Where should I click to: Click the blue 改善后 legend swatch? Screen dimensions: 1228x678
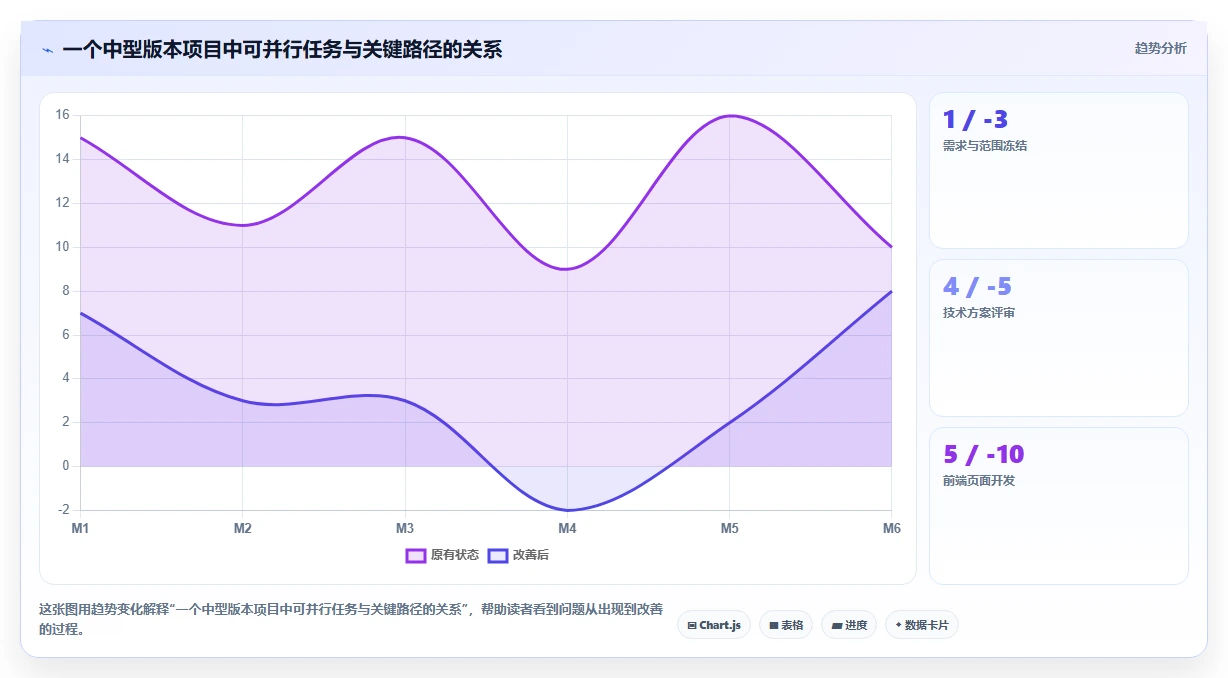point(498,555)
